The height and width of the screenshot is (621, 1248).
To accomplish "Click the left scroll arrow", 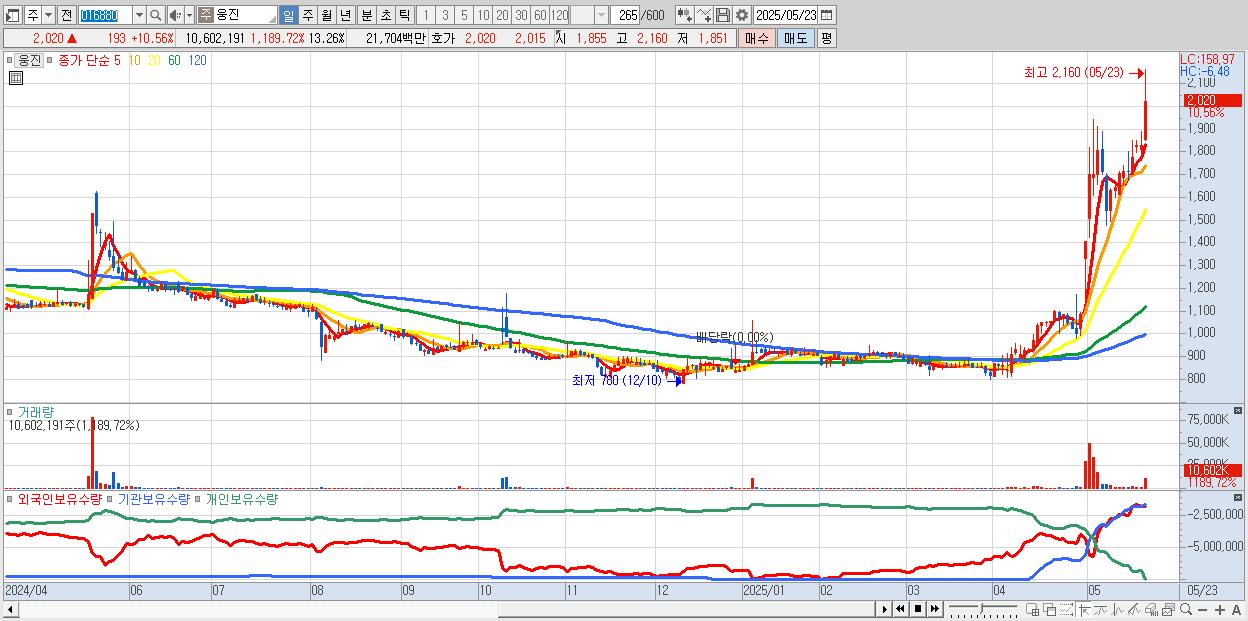I will (x=11, y=610).
